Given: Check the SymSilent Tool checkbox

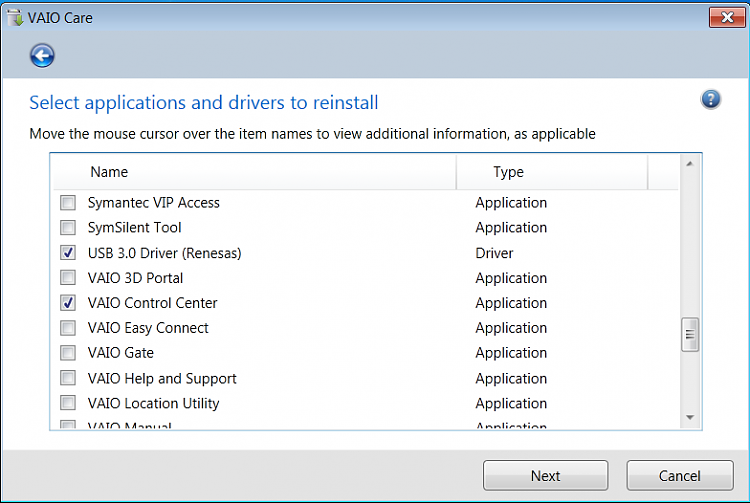Looking at the screenshot, I should (x=68, y=228).
